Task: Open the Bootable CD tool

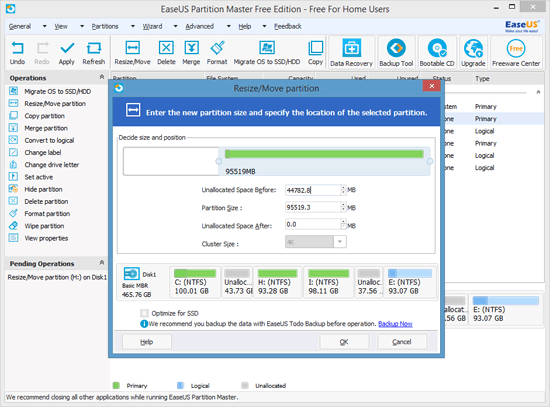Action: tap(437, 53)
